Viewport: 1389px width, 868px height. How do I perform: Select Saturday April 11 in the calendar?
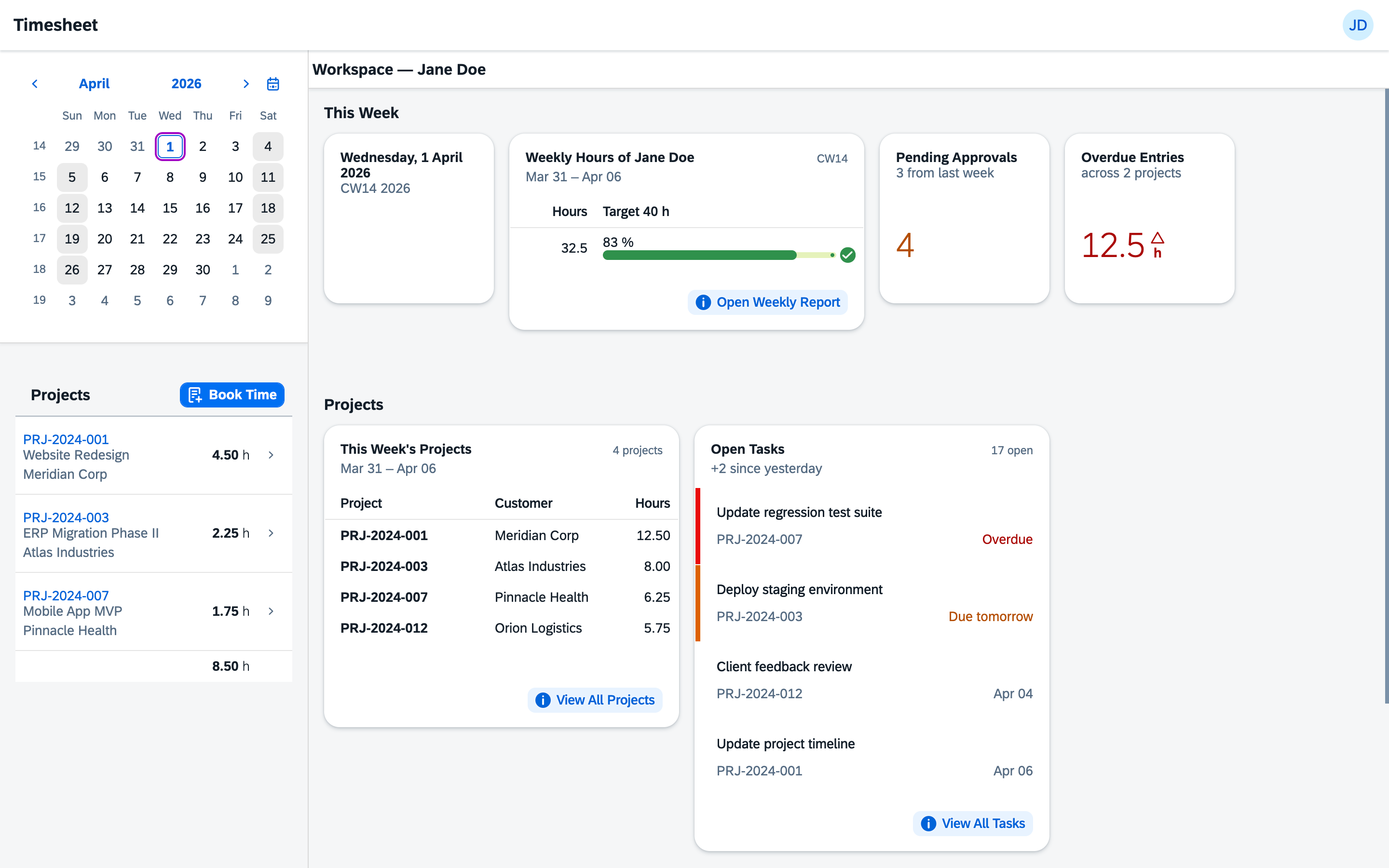coord(268,177)
